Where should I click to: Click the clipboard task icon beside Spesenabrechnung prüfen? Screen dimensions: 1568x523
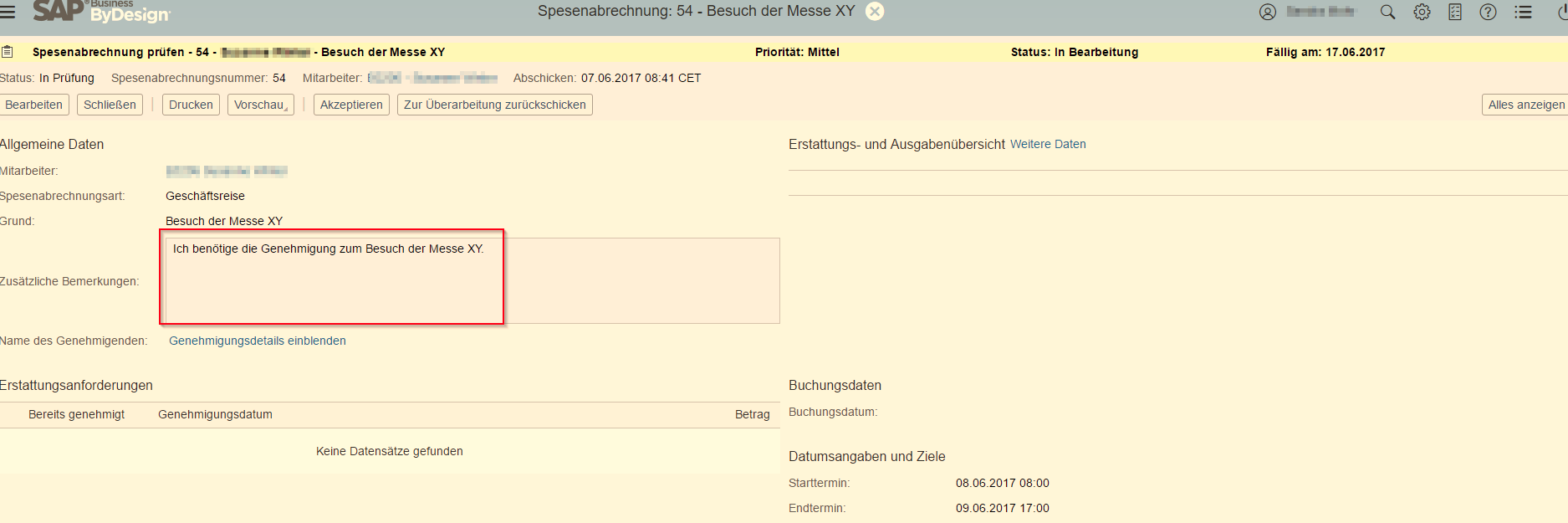click(8, 52)
